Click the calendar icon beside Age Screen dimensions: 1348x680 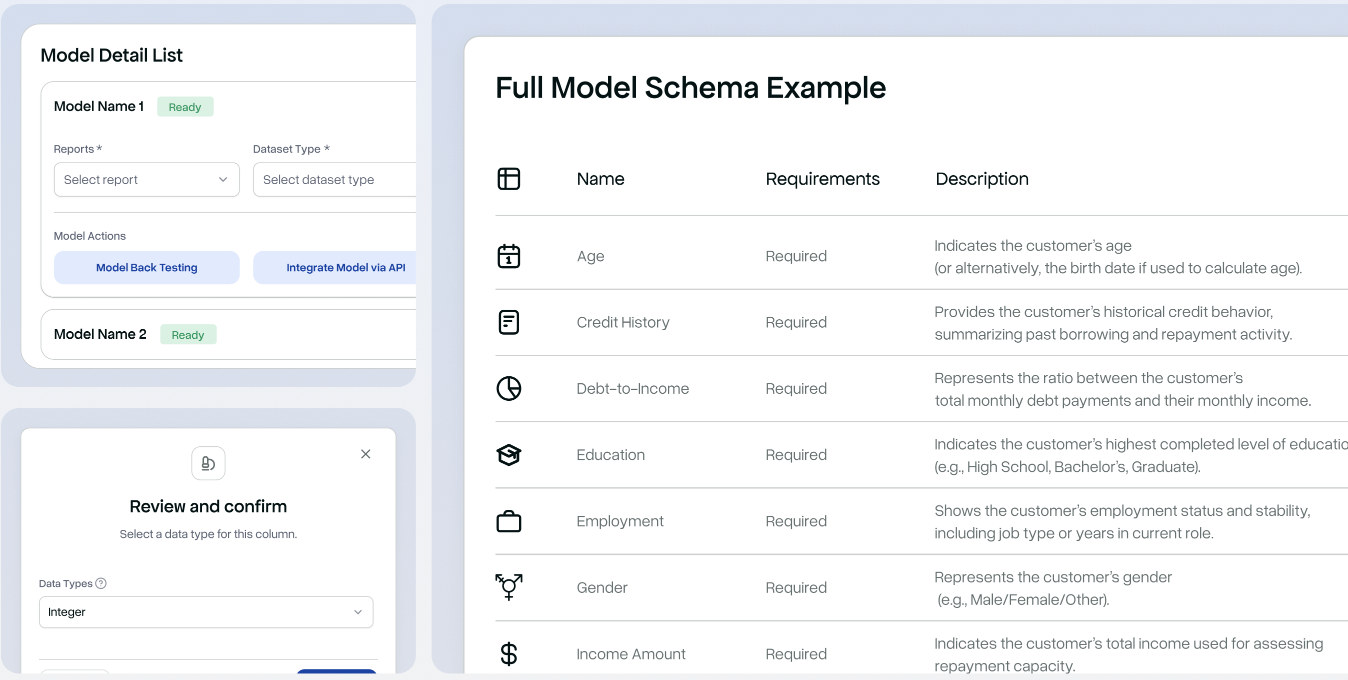tap(509, 256)
